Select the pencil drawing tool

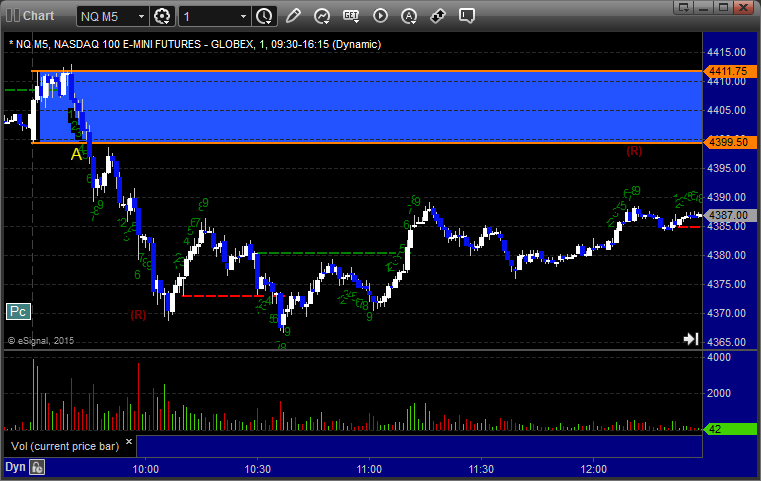click(293, 16)
